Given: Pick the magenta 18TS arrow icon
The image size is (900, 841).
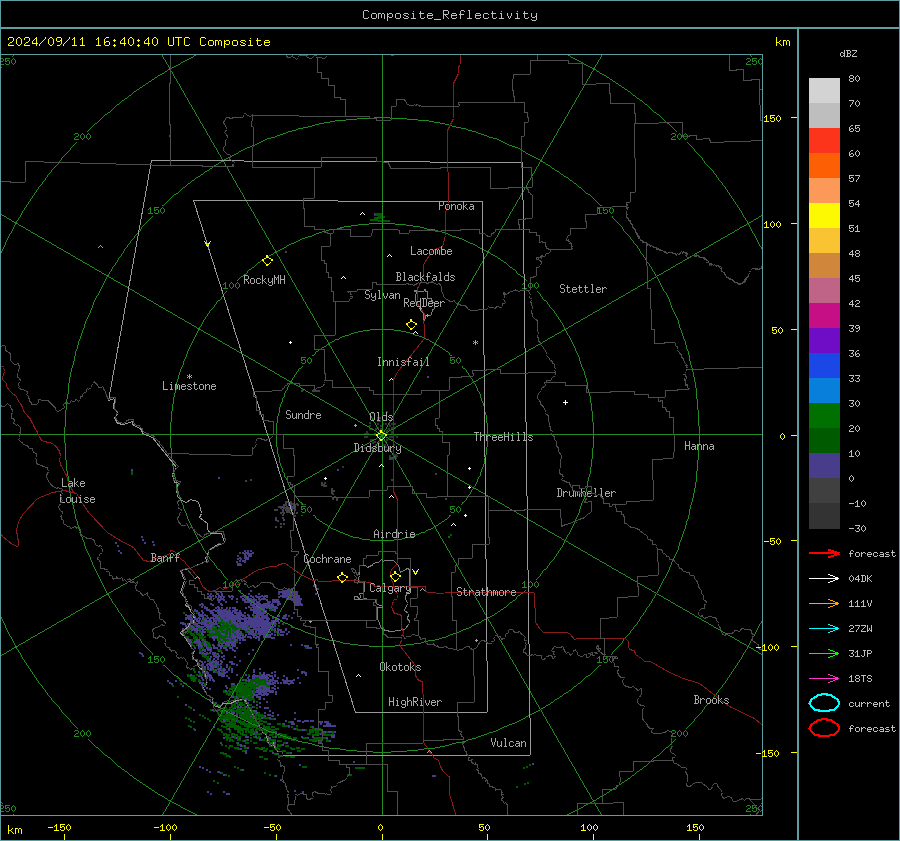Looking at the screenshot, I should 824,679.
